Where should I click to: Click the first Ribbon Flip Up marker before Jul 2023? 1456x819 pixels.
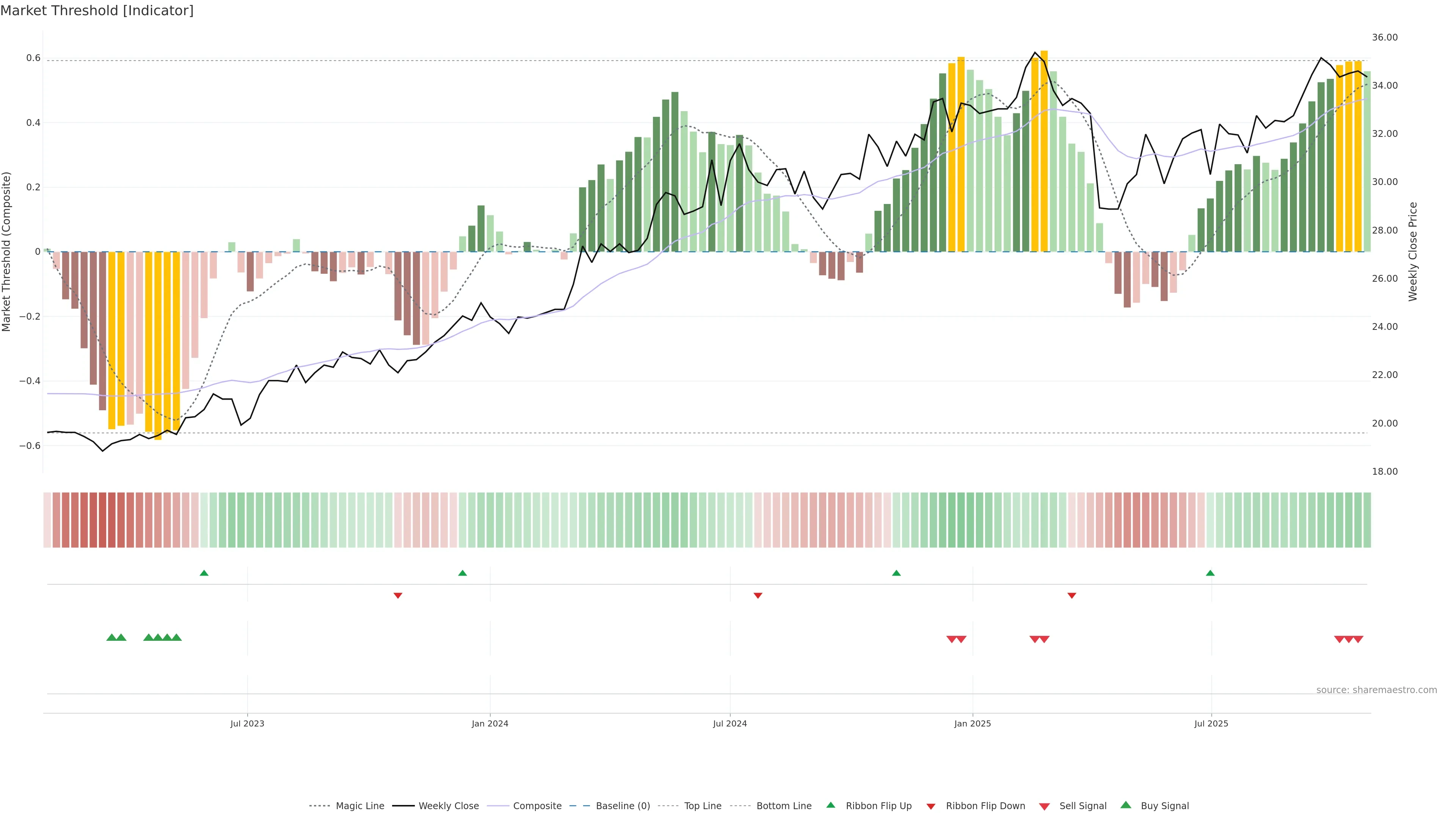point(204,573)
